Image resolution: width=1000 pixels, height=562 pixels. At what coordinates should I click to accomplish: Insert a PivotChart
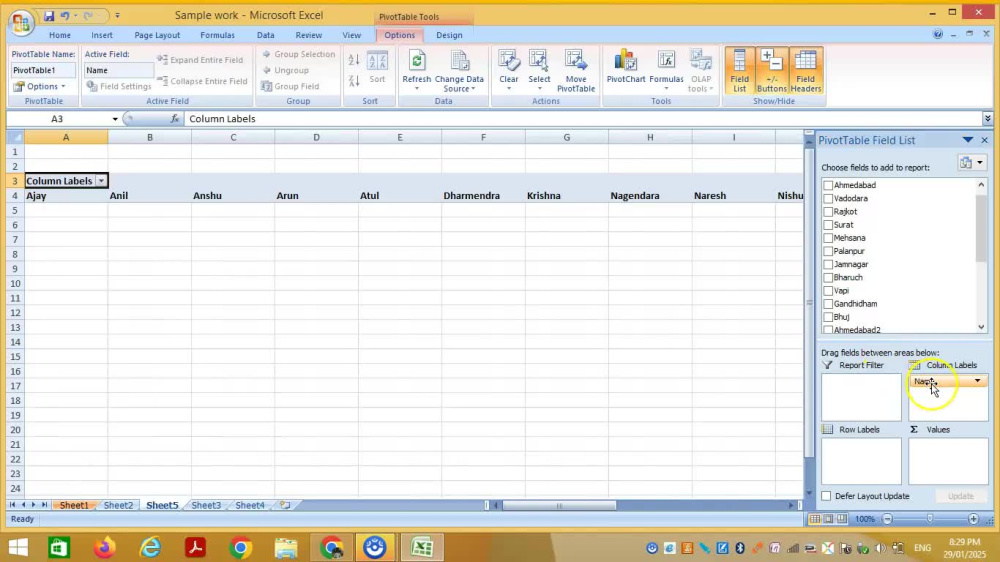626,68
